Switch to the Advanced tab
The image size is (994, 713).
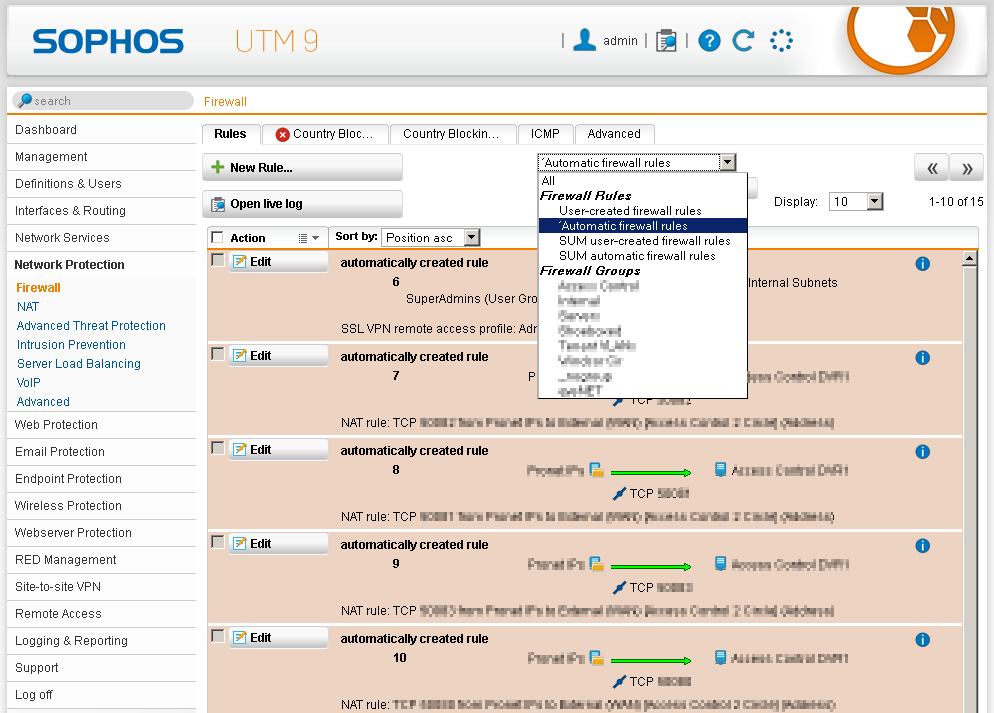point(614,134)
